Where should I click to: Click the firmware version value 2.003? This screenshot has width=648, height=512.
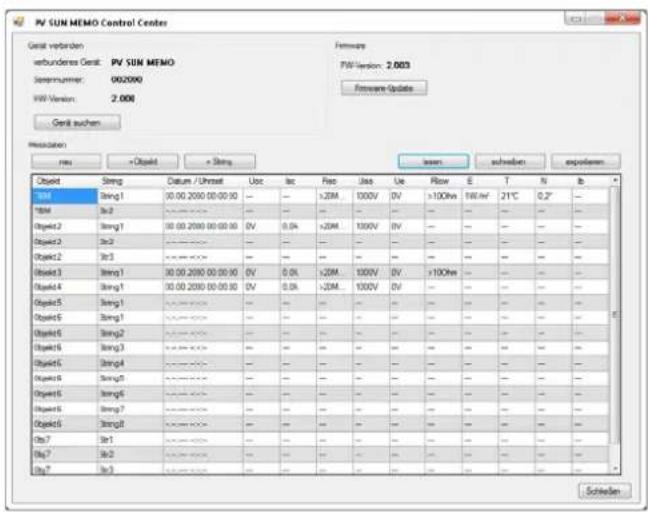click(398, 65)
